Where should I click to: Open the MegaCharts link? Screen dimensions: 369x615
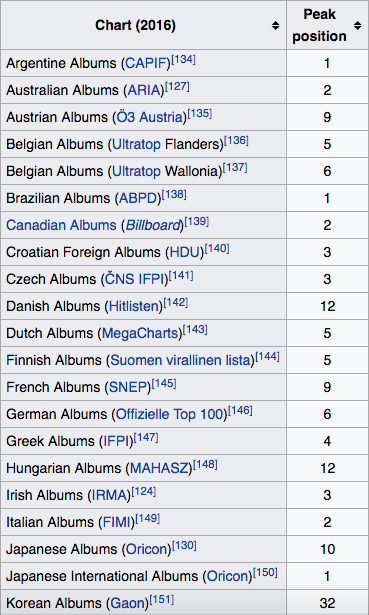pyautogui.click(x=140, y=334)
